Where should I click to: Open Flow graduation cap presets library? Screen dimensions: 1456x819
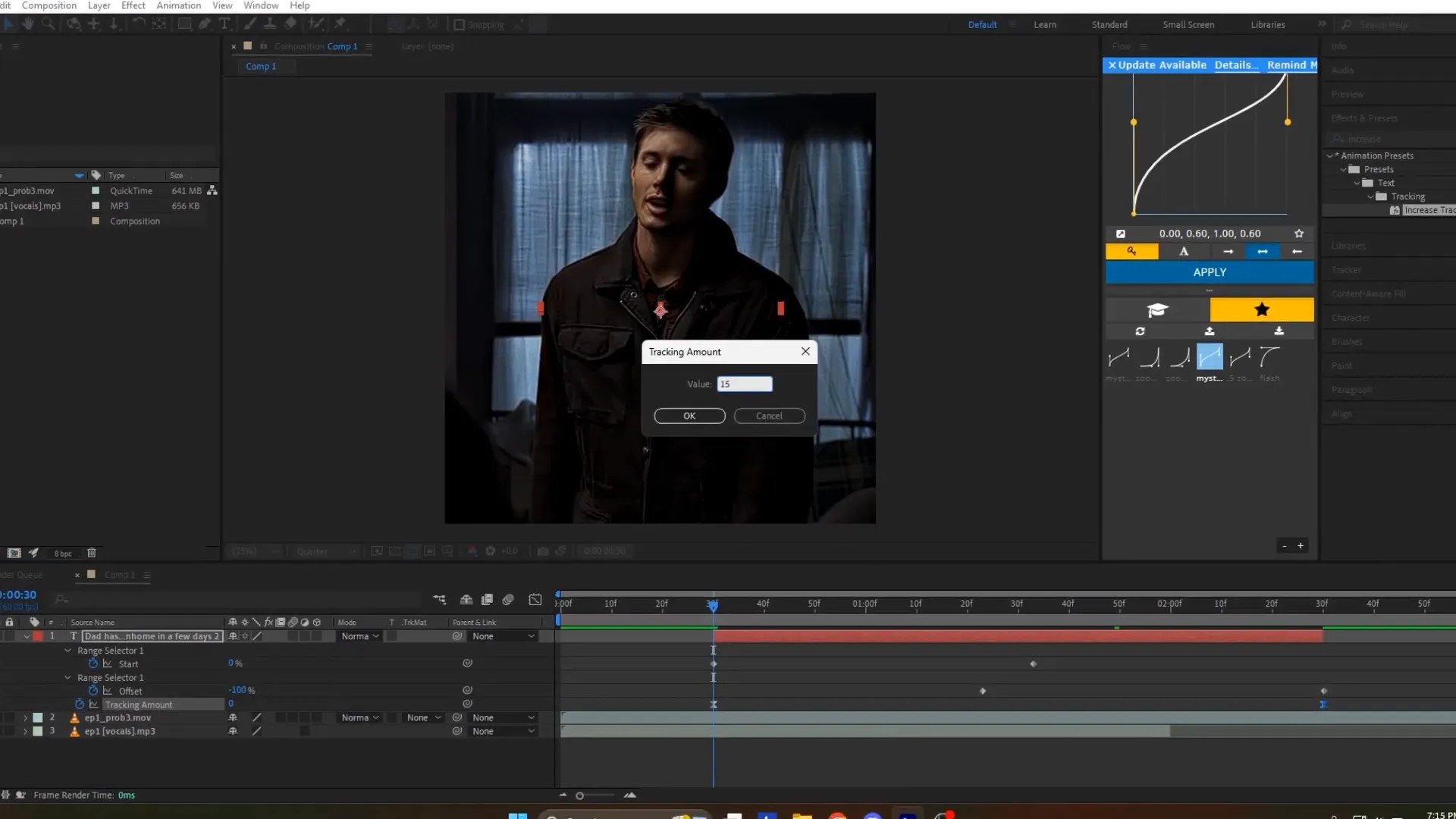point(1157,309)
